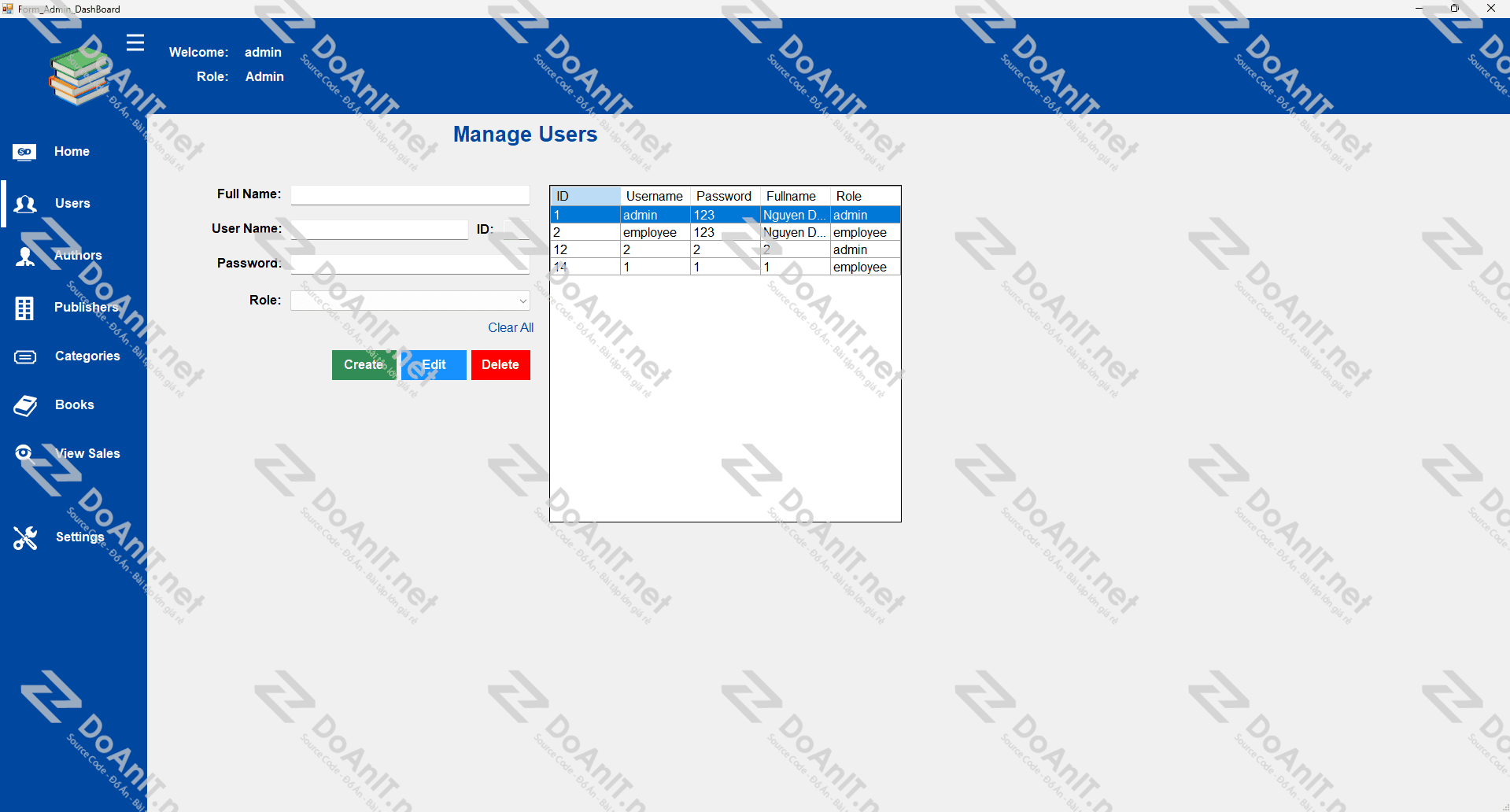Click the Clear All link
Viewport: 1510px width, 812px height.
(x=511, y=327)
